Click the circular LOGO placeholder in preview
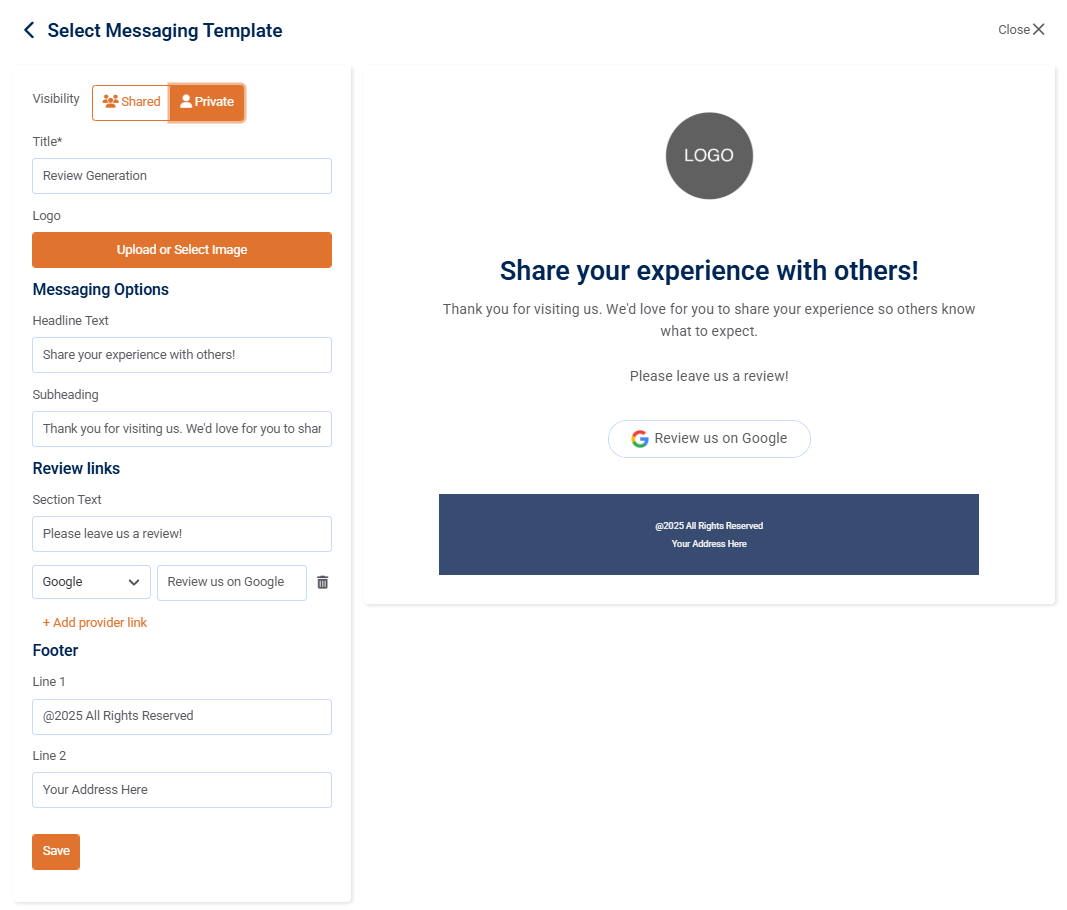This screenshot has width=1067, height=910. point(709,156)
